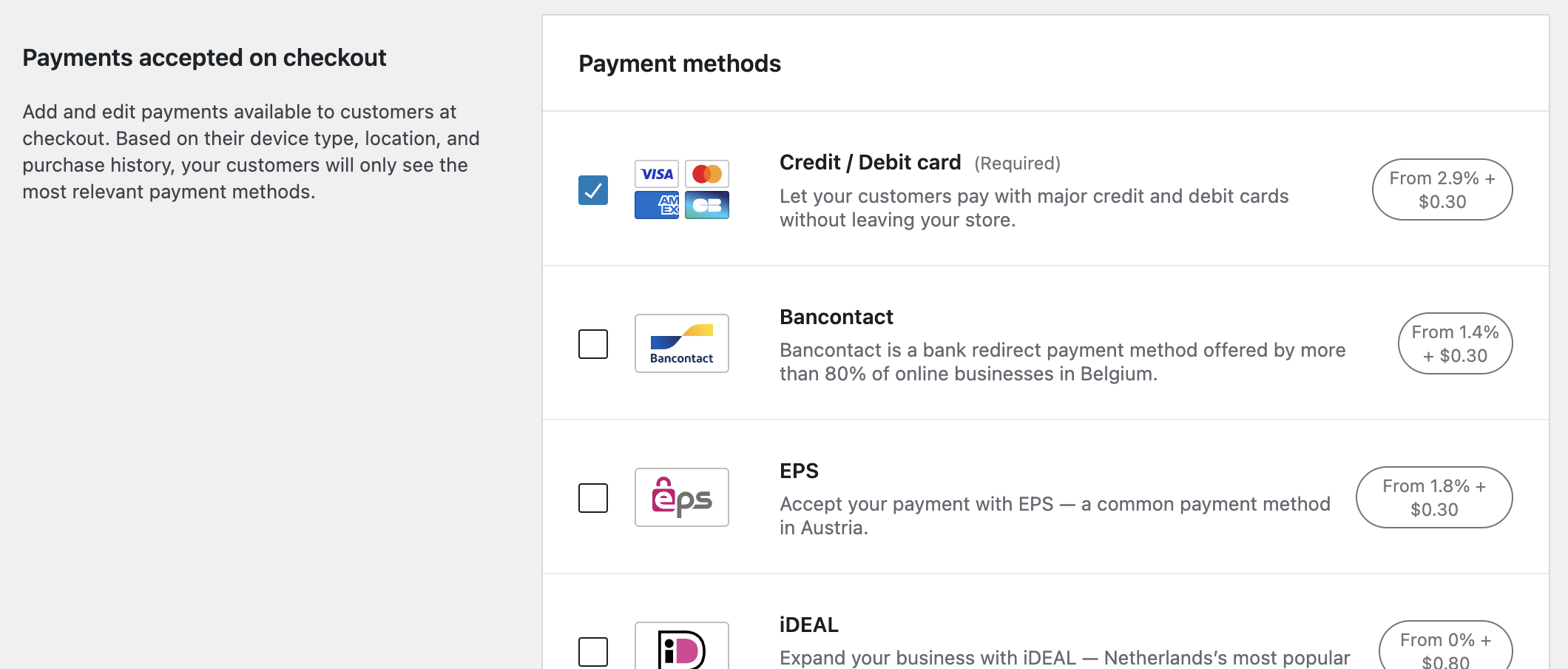Uncheck the Credit / Debit card checkbox

[592, 190]
